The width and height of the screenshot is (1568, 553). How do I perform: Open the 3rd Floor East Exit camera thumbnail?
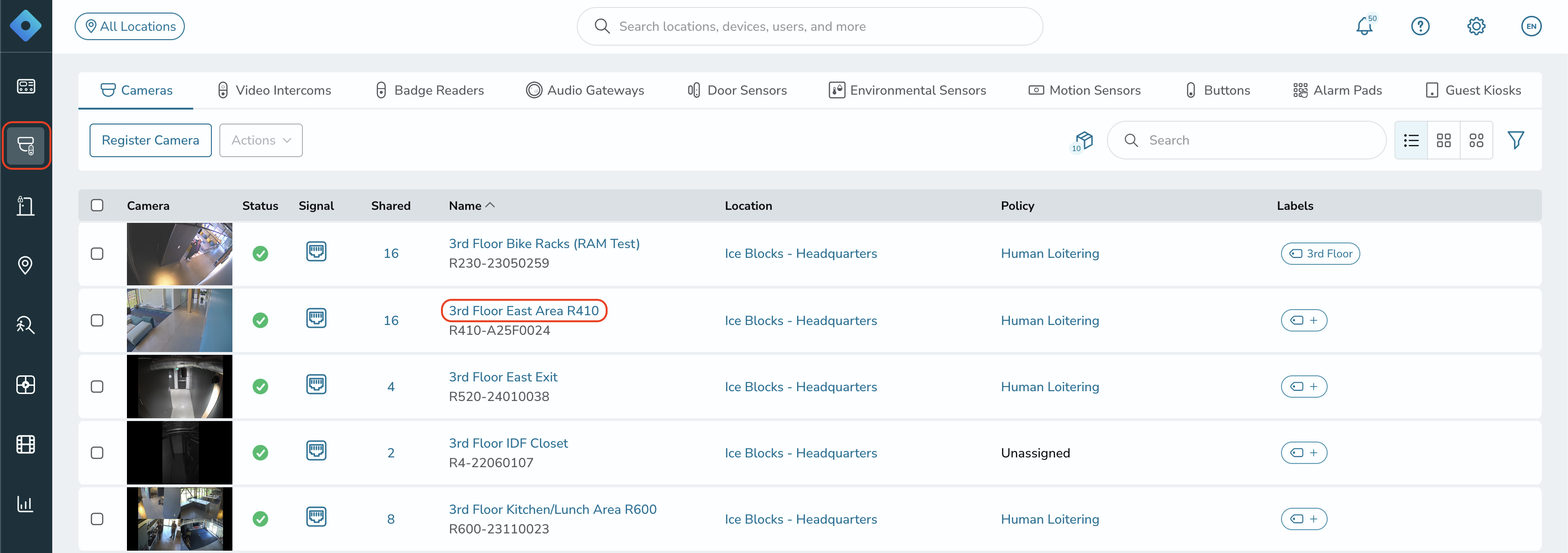[180, 387]
